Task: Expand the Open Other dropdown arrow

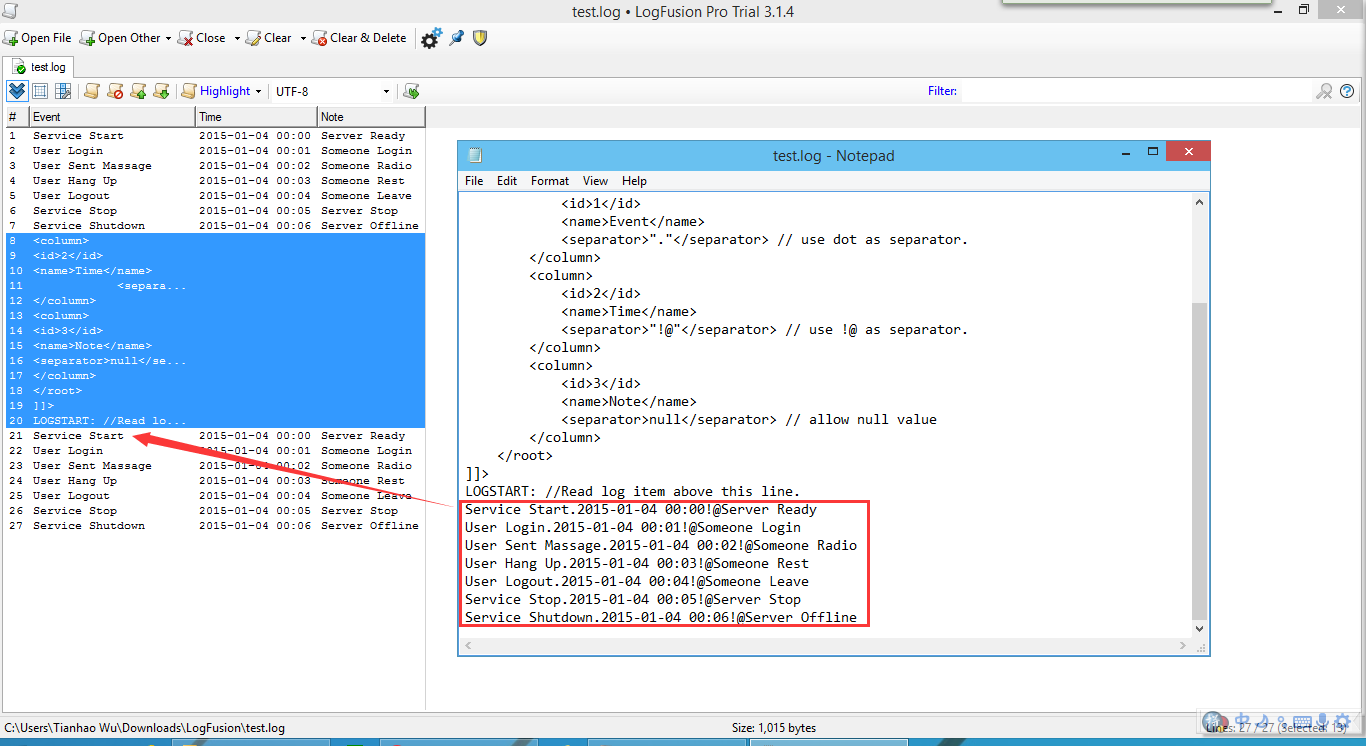Action: click(x=168, y=38)
